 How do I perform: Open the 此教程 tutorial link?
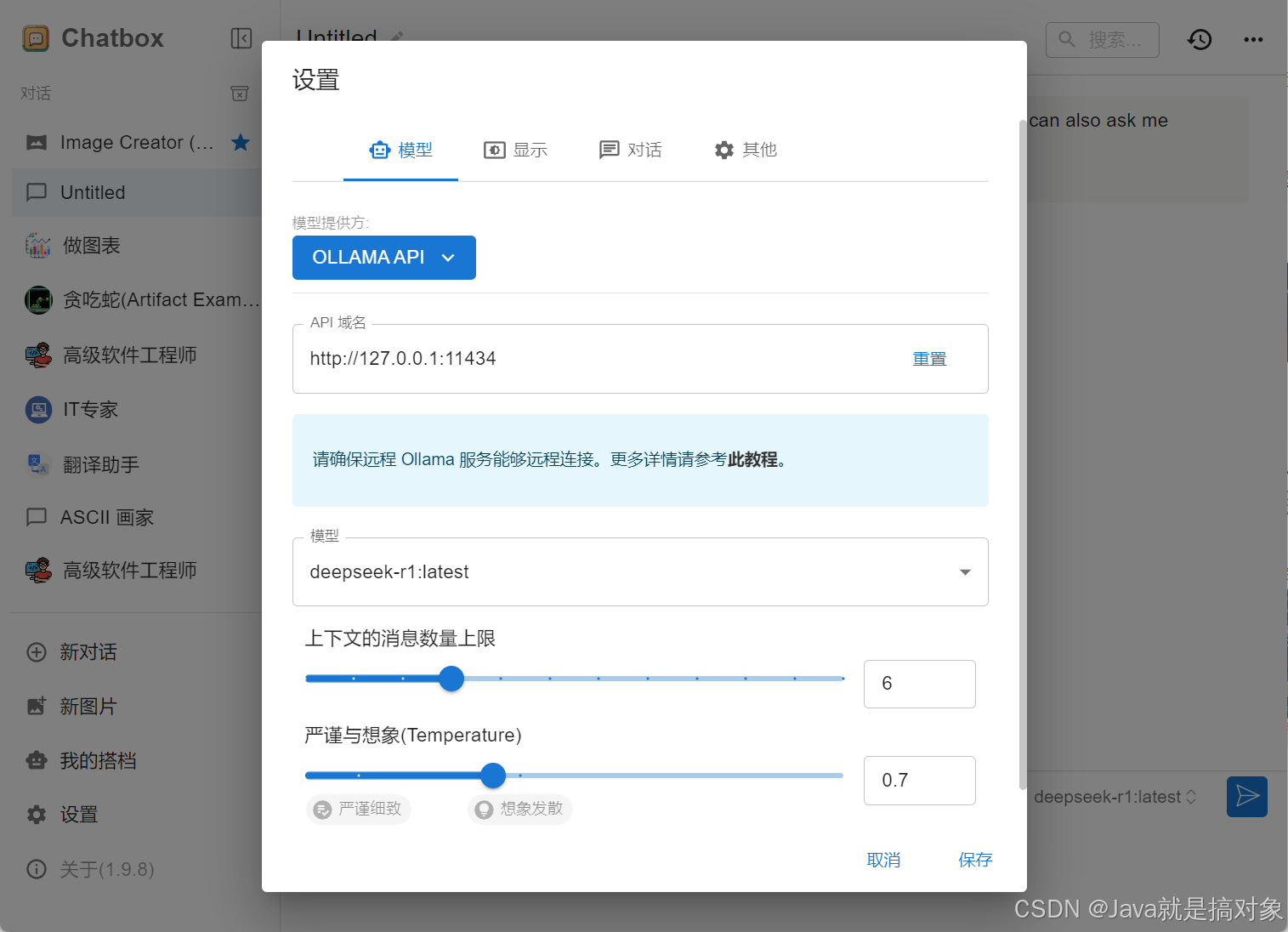pos(752,459)
